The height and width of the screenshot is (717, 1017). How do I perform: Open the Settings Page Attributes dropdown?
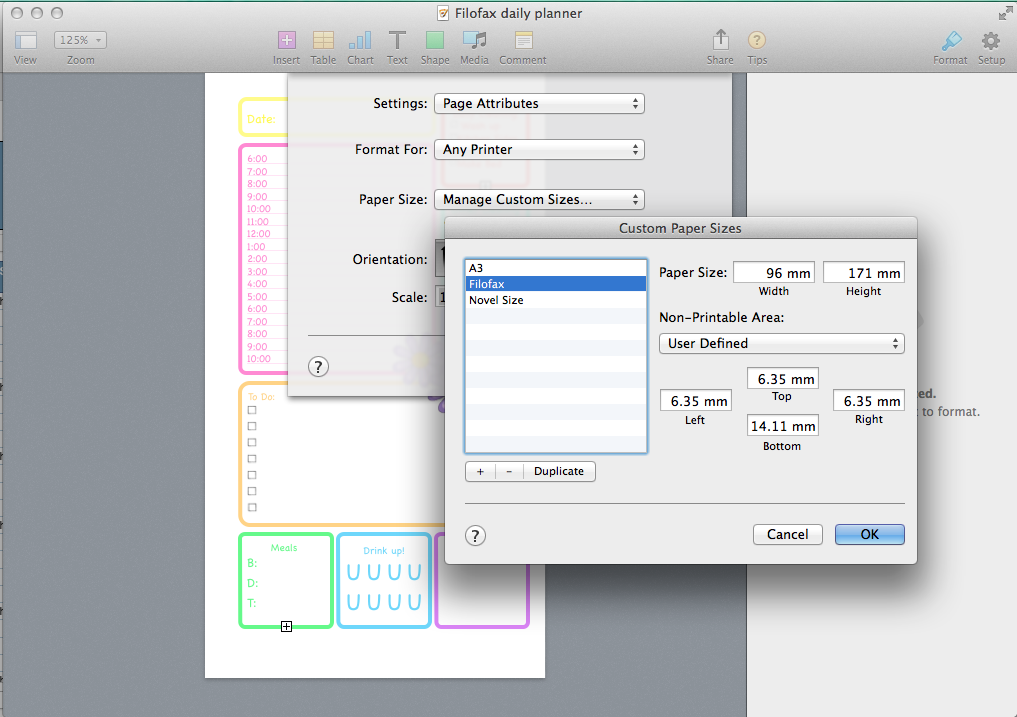coord(539,104)
